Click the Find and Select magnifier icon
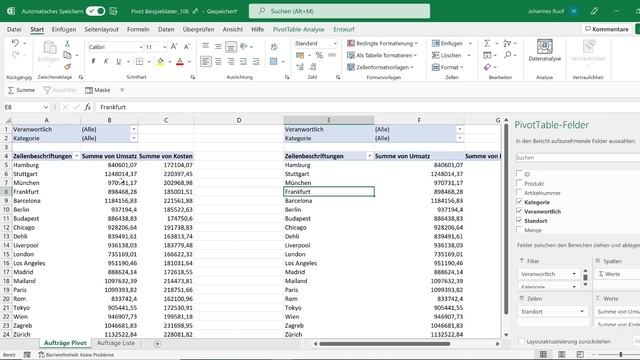 click(x=507, y=55)
